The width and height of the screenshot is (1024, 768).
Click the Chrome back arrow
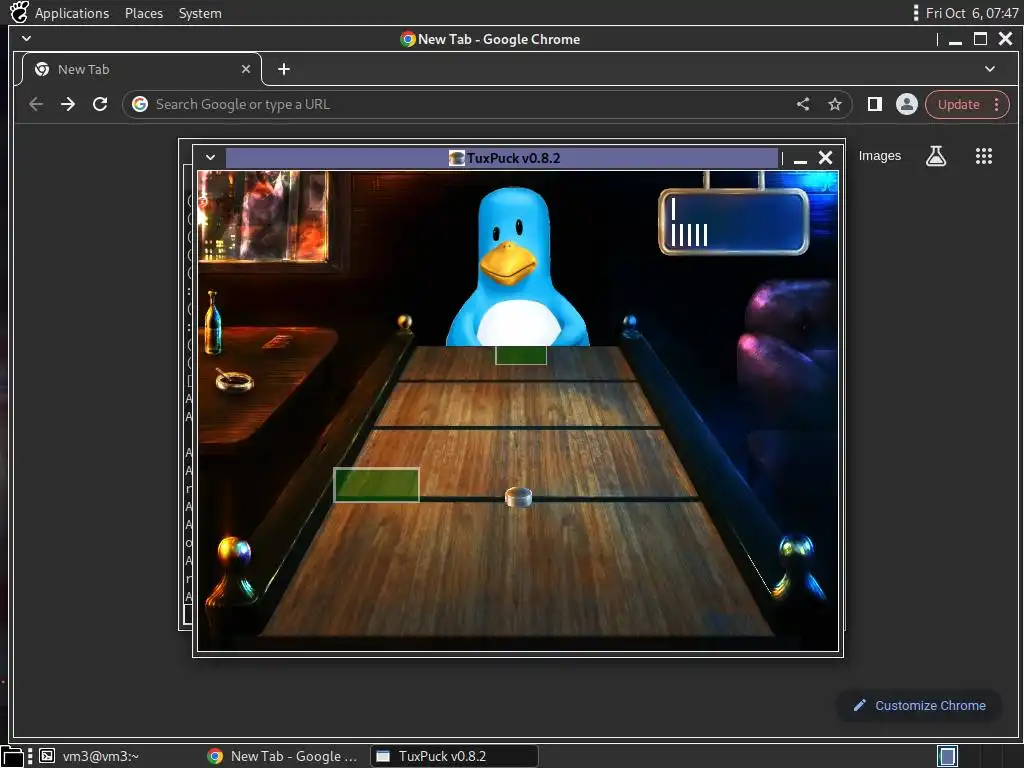pyautogui.click(x=36, y=104)
